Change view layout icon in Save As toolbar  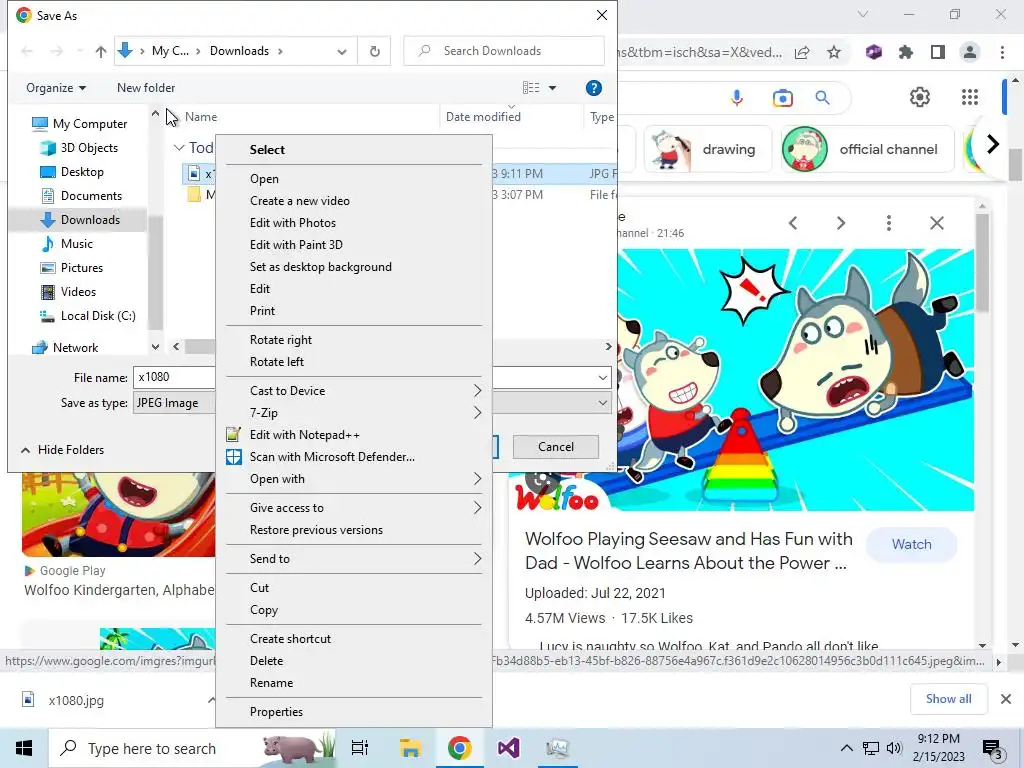(531, 88)
